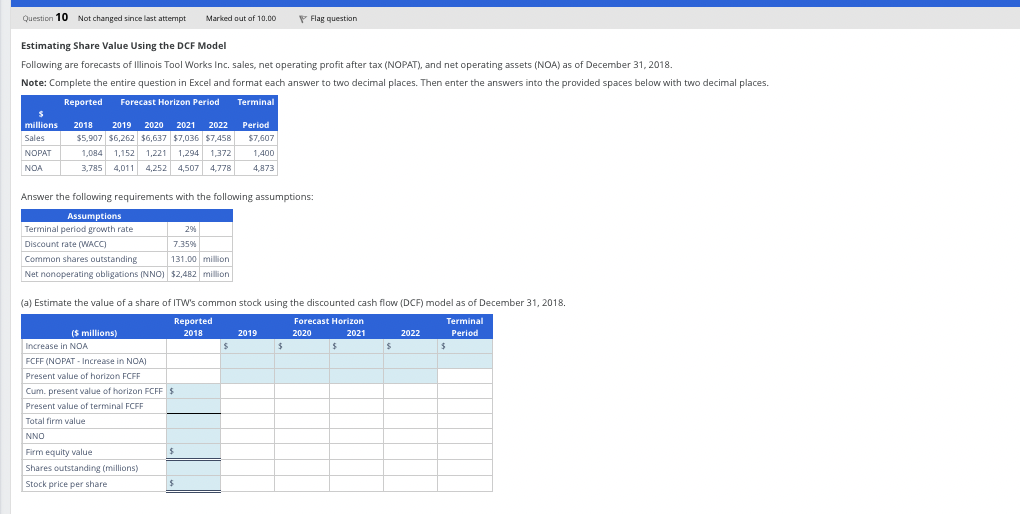Click the Flag question link
The image size is (1020, 514).
[x=333, y=18]
